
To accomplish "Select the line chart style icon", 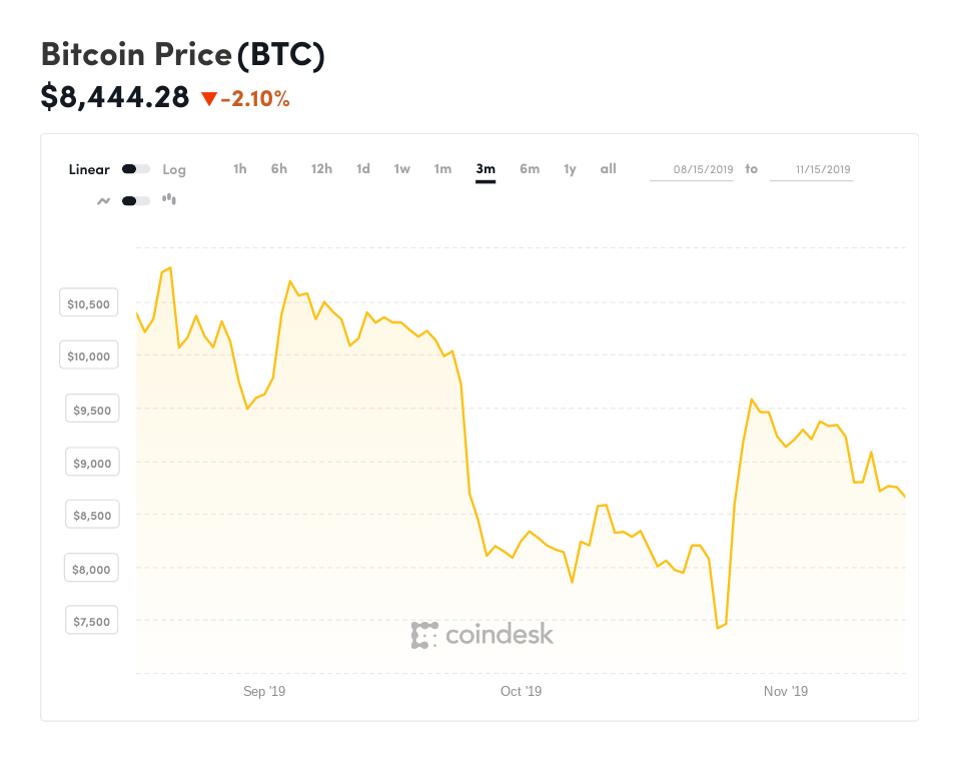I will (x=106, y=200).
